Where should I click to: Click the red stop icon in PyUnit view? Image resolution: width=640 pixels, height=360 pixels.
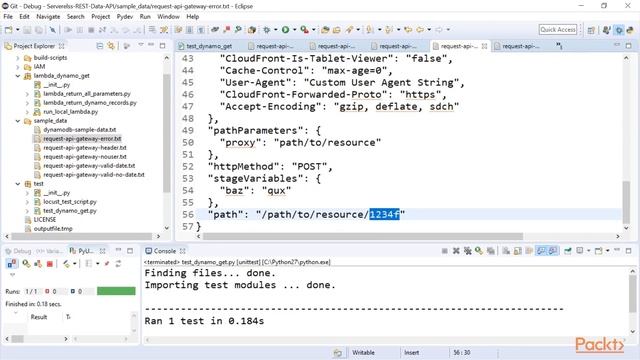coord(49,264)
